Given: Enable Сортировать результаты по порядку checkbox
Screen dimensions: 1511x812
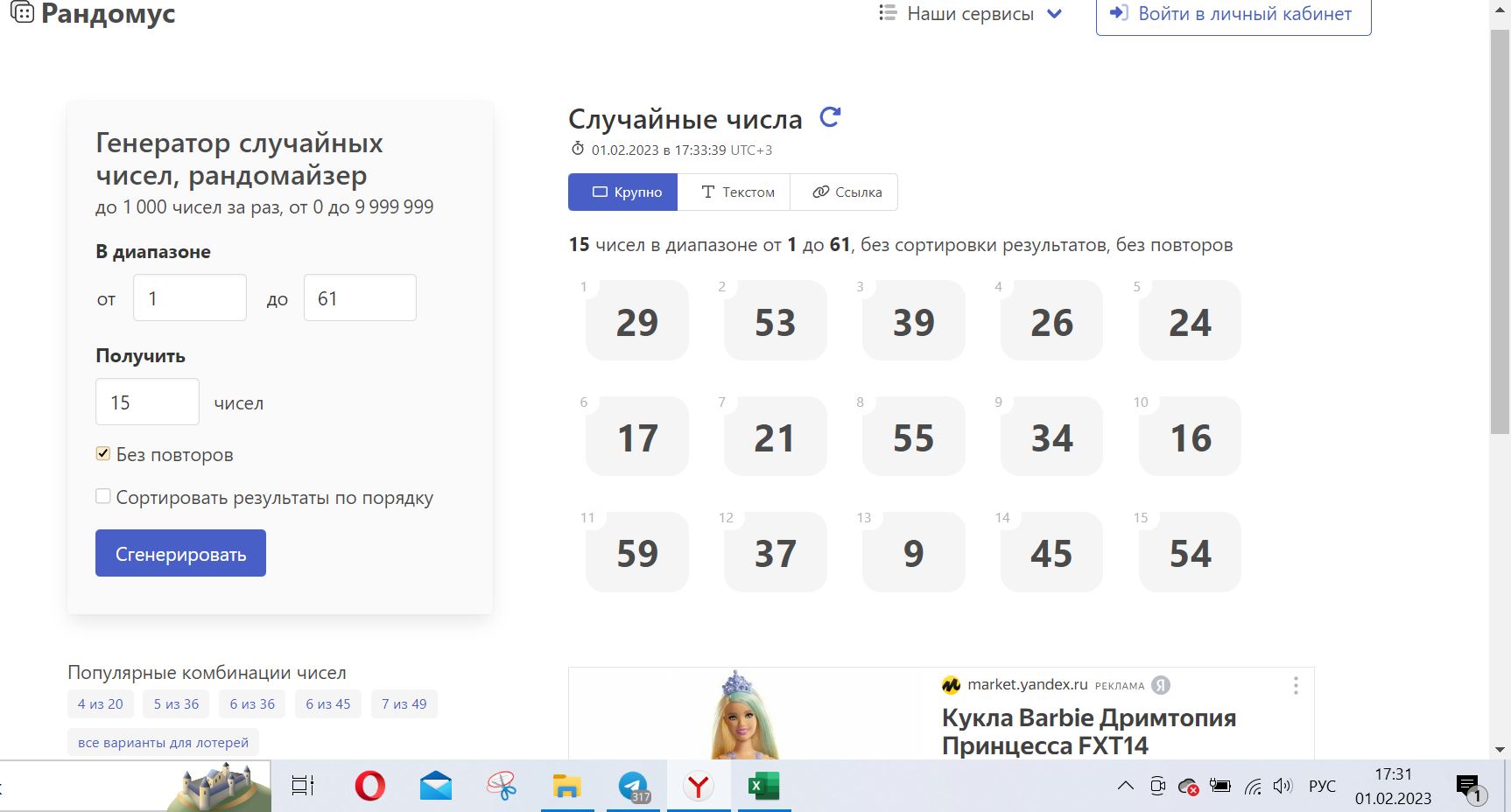Looking at the screenshot, I should point(103,496).
